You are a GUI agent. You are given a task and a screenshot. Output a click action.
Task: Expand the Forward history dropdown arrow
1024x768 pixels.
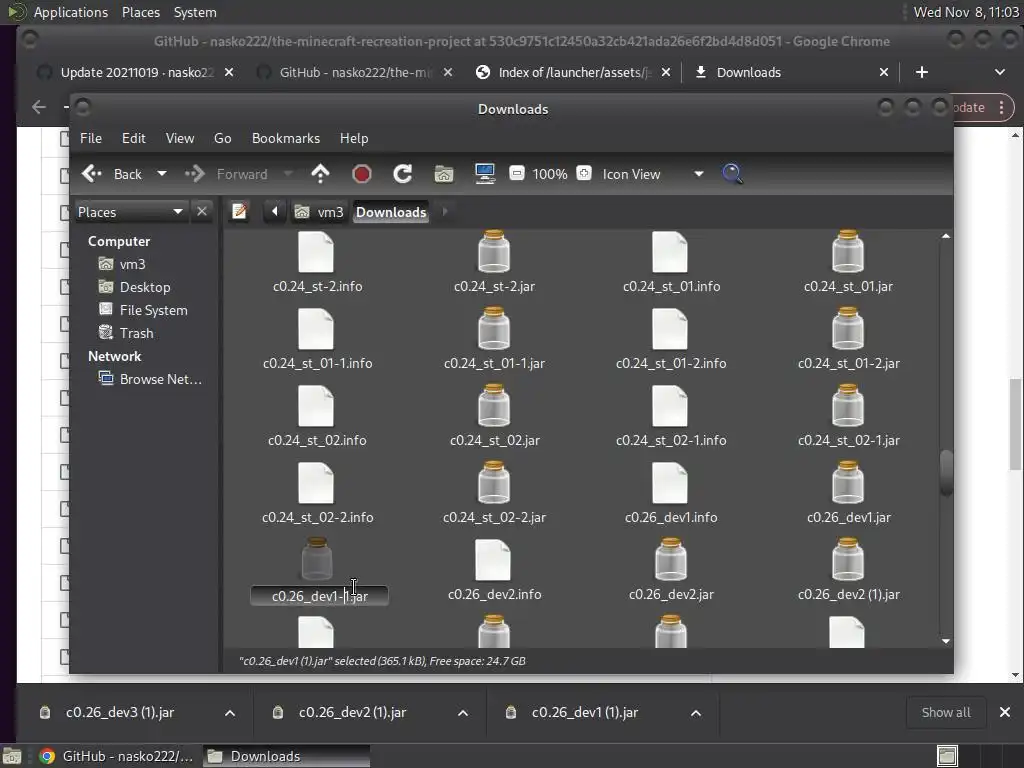[x=288, y=174]
